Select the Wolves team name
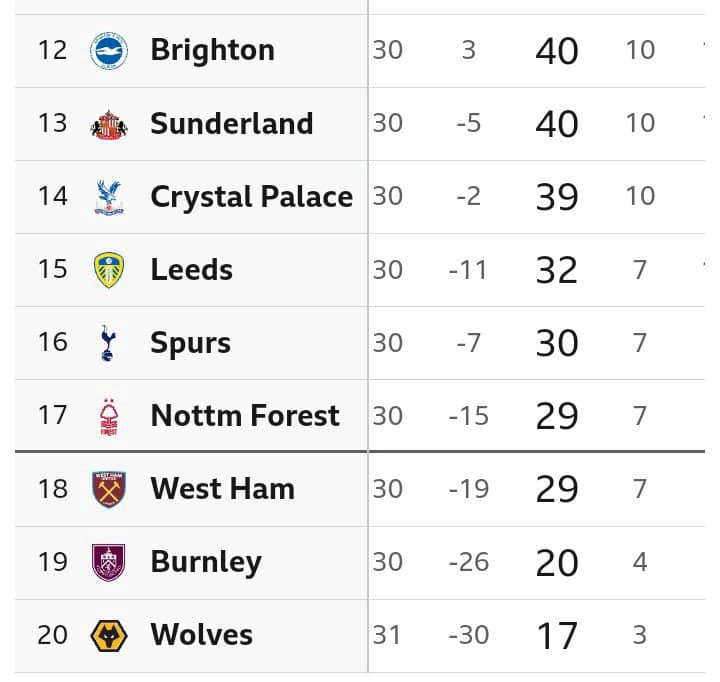The image size is (720, 682). (201, 634)
